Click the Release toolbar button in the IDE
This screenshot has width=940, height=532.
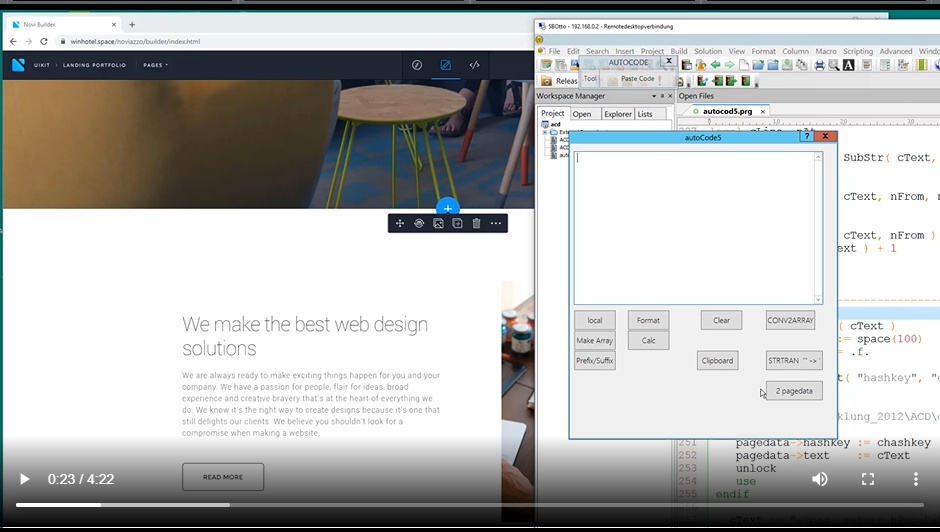[x=561, y=81]
